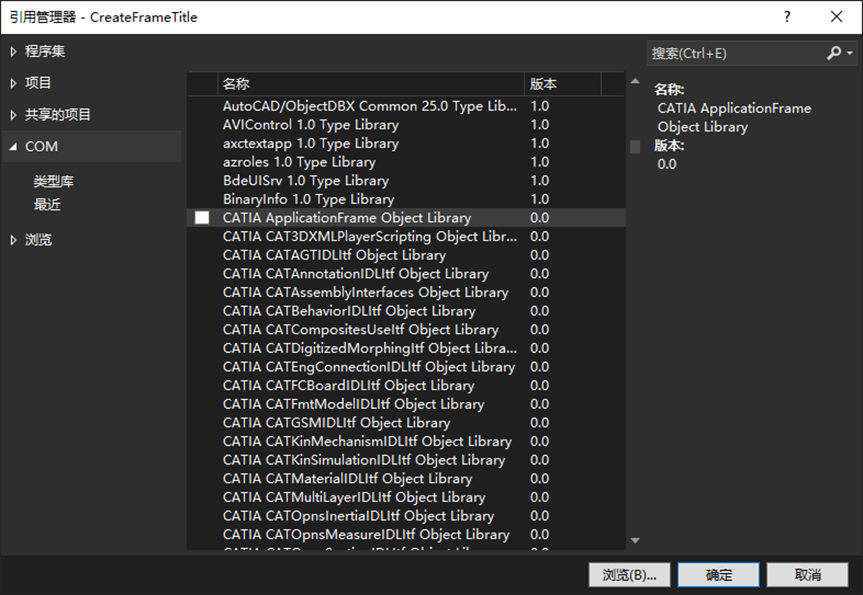Select CATIA CATCompositesUseItf Object Library row
This screenshot has width=863, height=595.
[406, 330]
